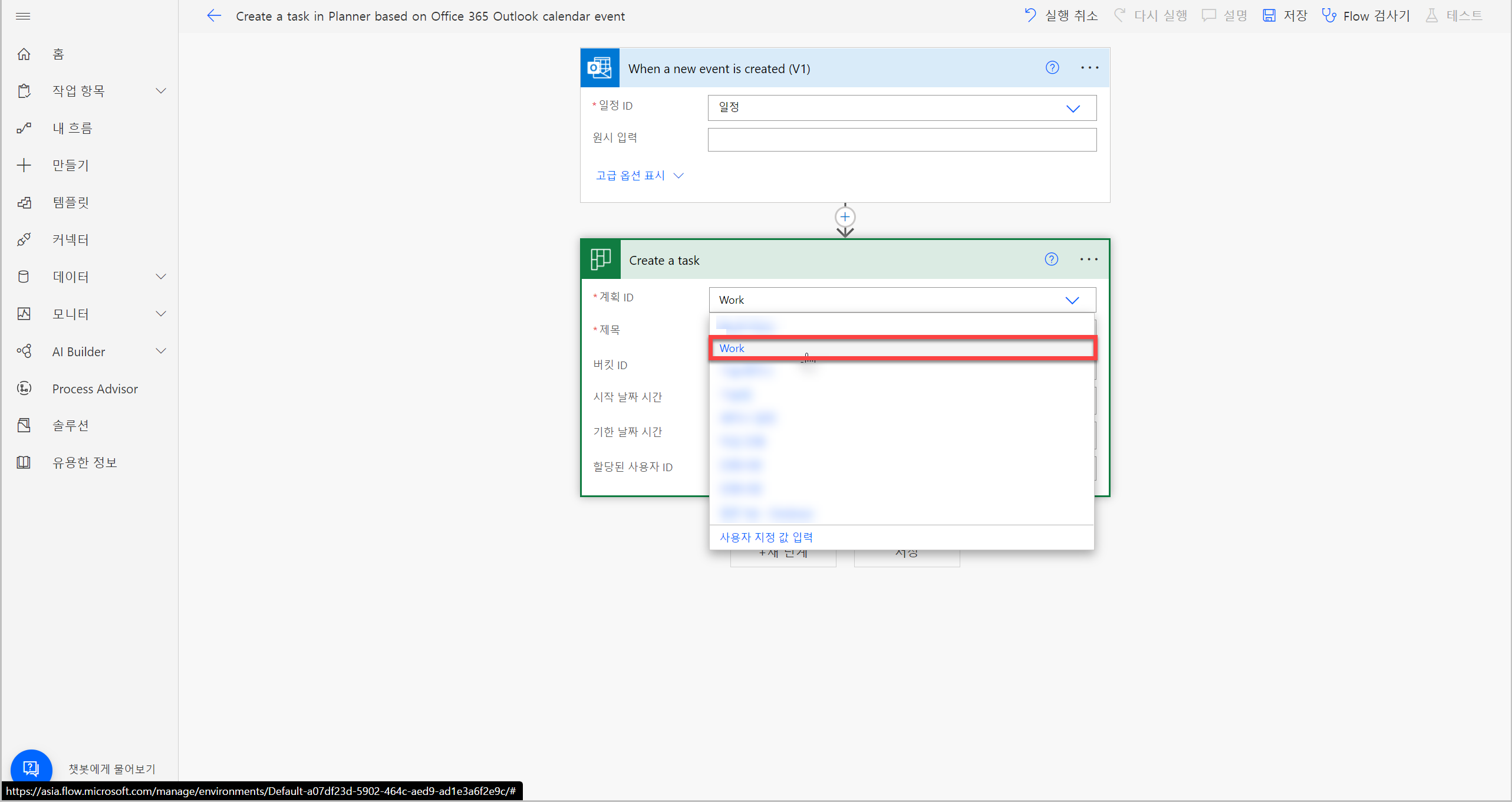Click the Create a task header title
Screen dimensions: 1512x802
point(664,260)
